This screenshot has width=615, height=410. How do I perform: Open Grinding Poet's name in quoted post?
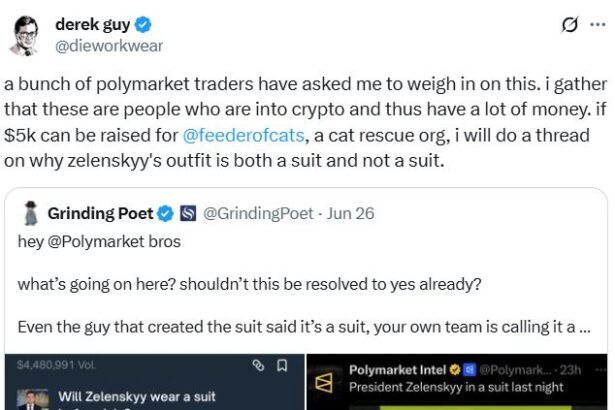(x=100, y=212)
